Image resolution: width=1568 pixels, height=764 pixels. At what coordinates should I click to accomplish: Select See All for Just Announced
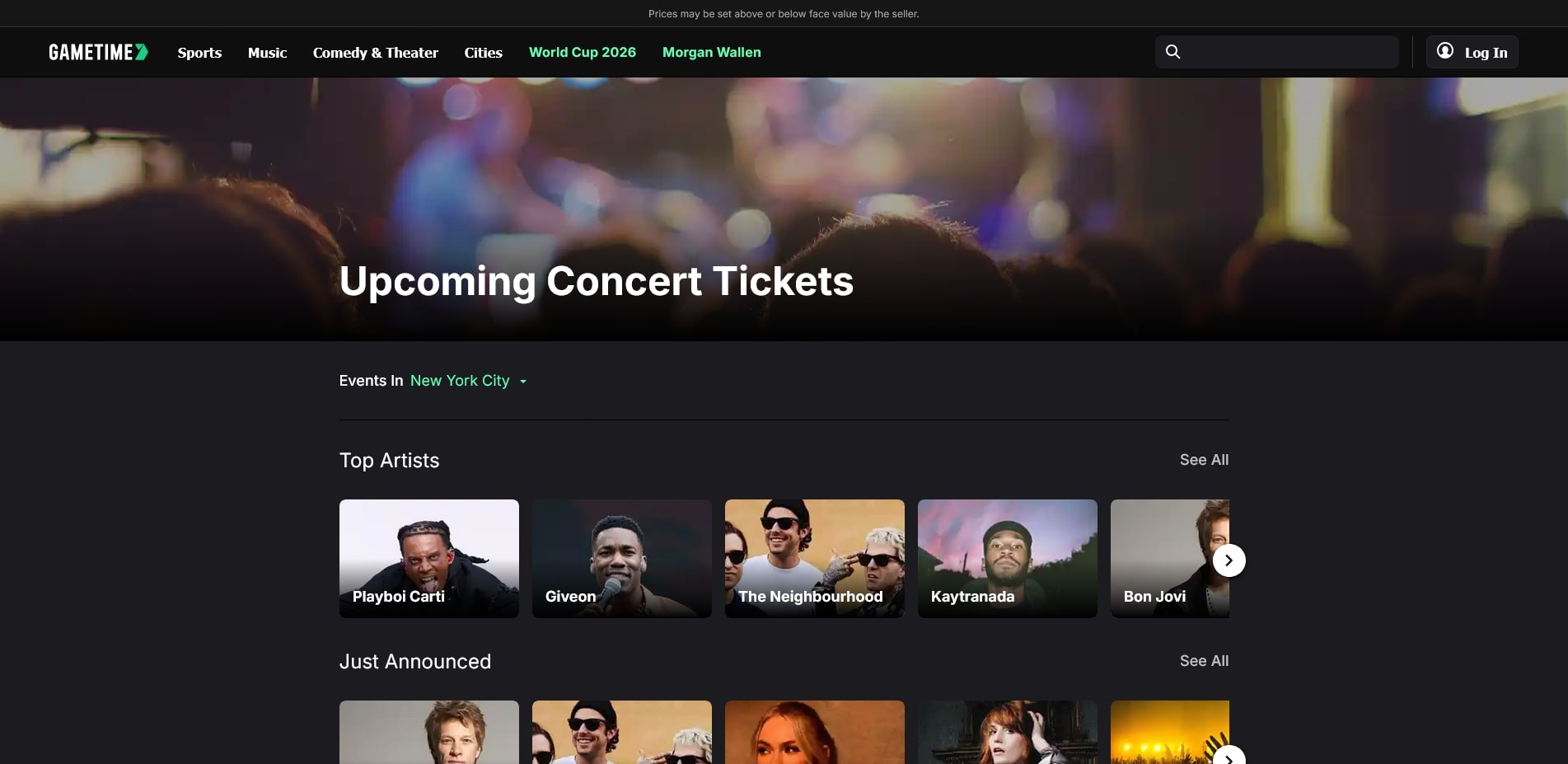[x=1204, y=661]
